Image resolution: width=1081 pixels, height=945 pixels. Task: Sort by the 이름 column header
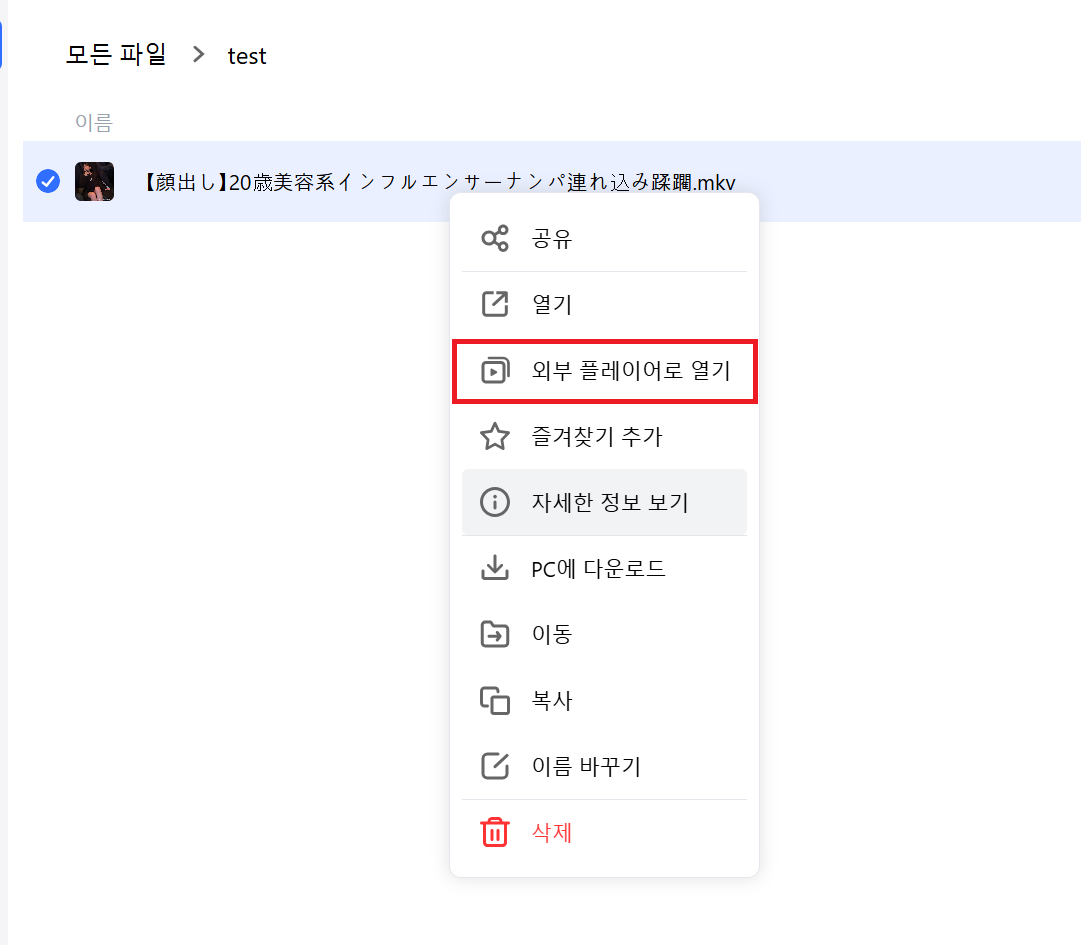point(94,122)
